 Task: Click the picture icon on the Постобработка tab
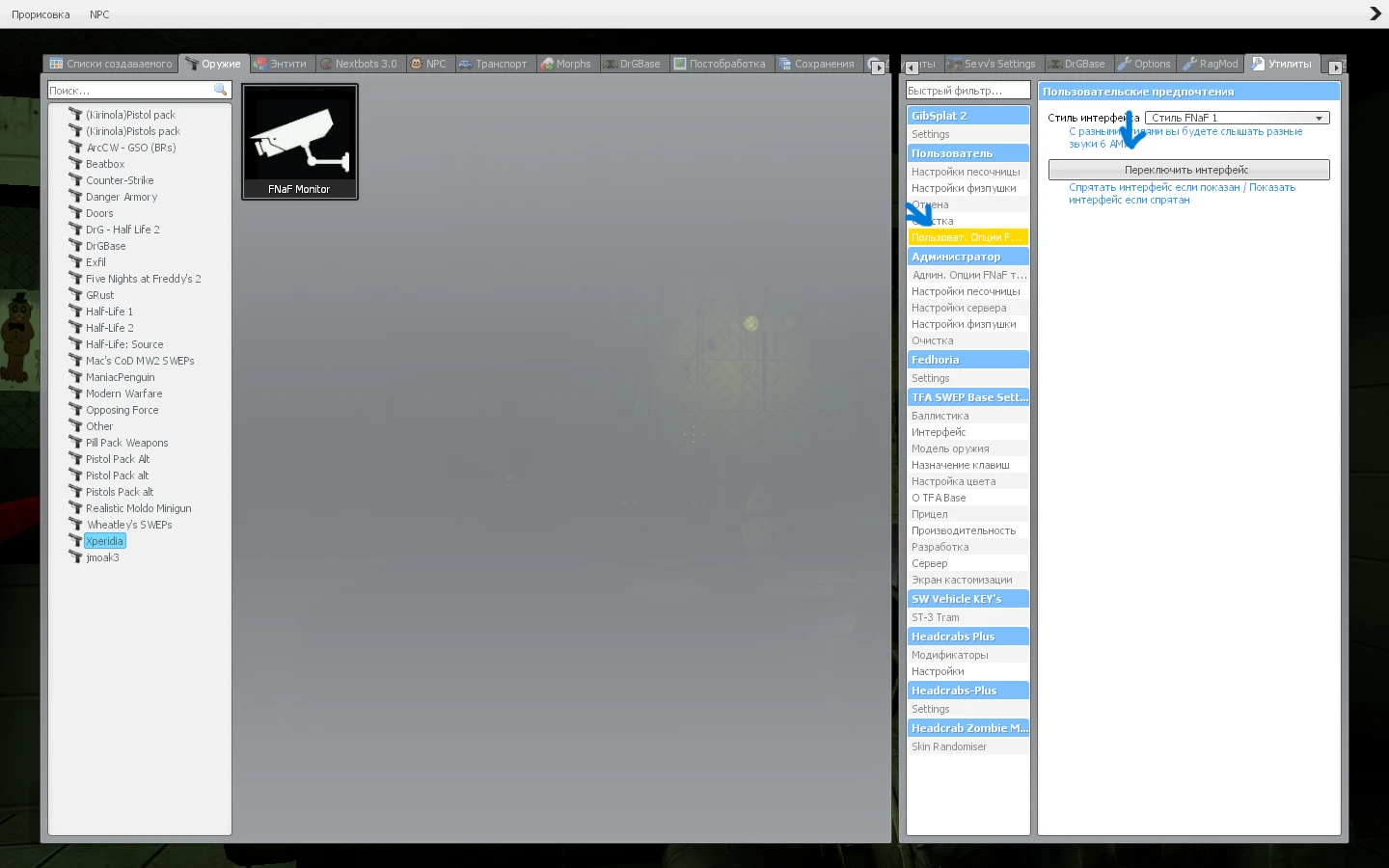[x=680, y=64]
